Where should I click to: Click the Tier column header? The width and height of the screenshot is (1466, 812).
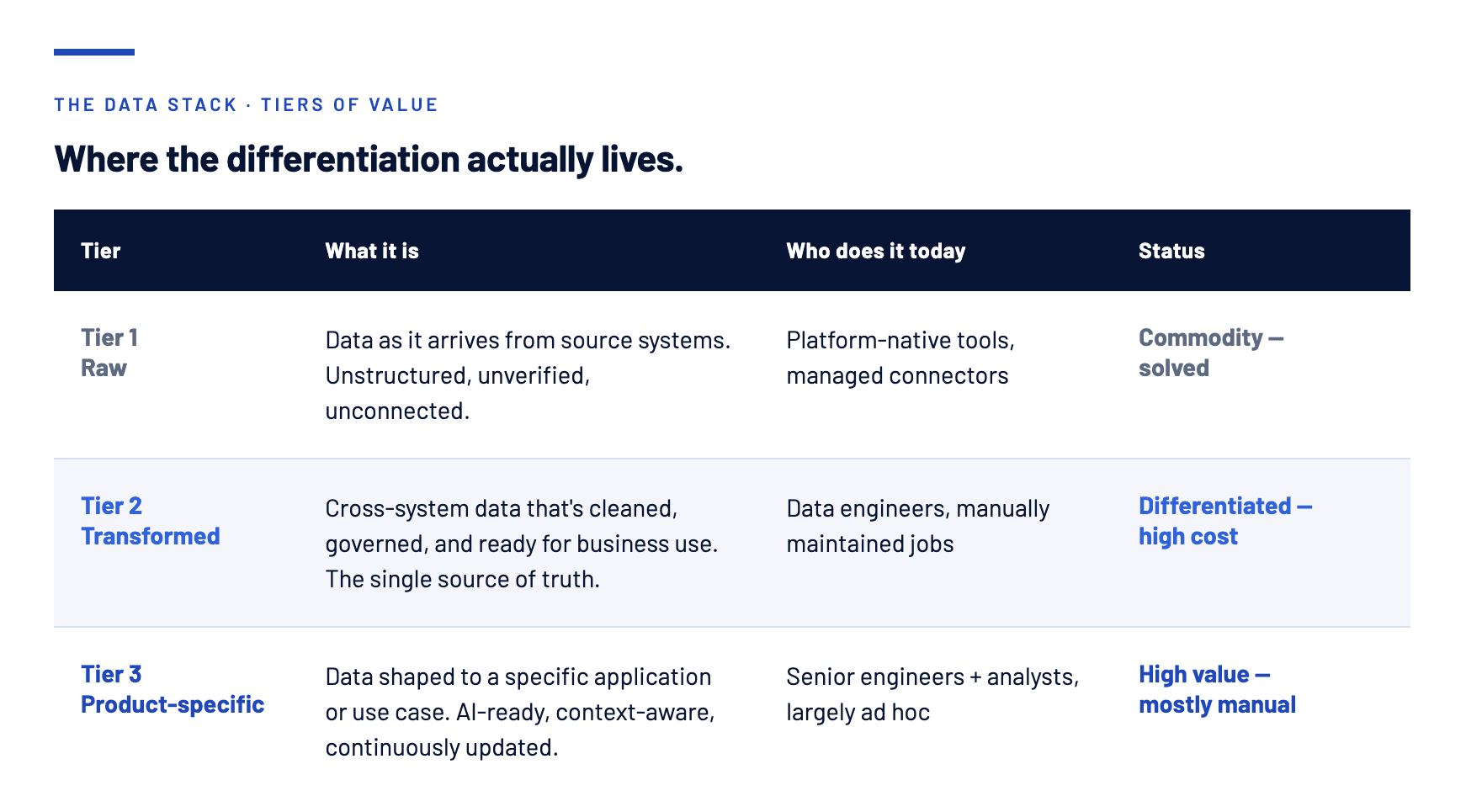100,251
